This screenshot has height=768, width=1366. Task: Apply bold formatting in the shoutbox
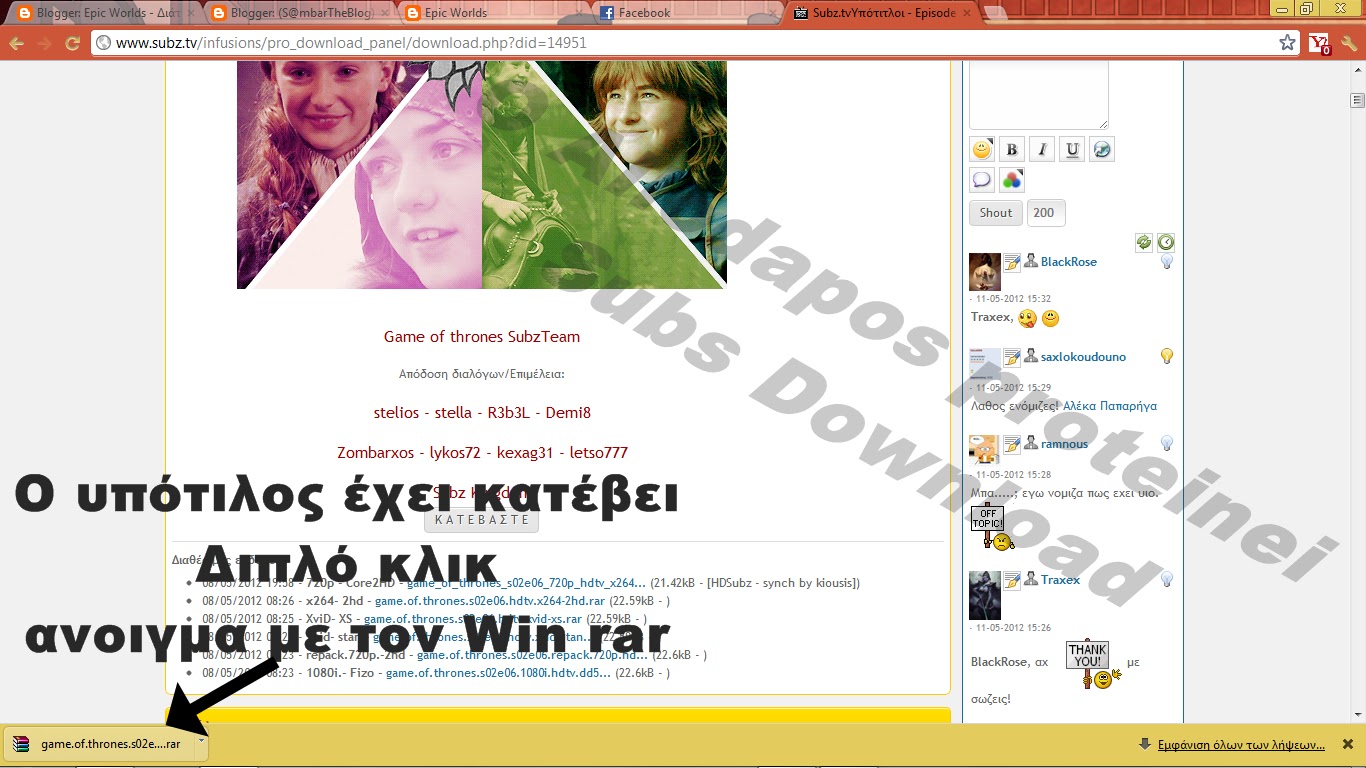[x=1012, y=149]
